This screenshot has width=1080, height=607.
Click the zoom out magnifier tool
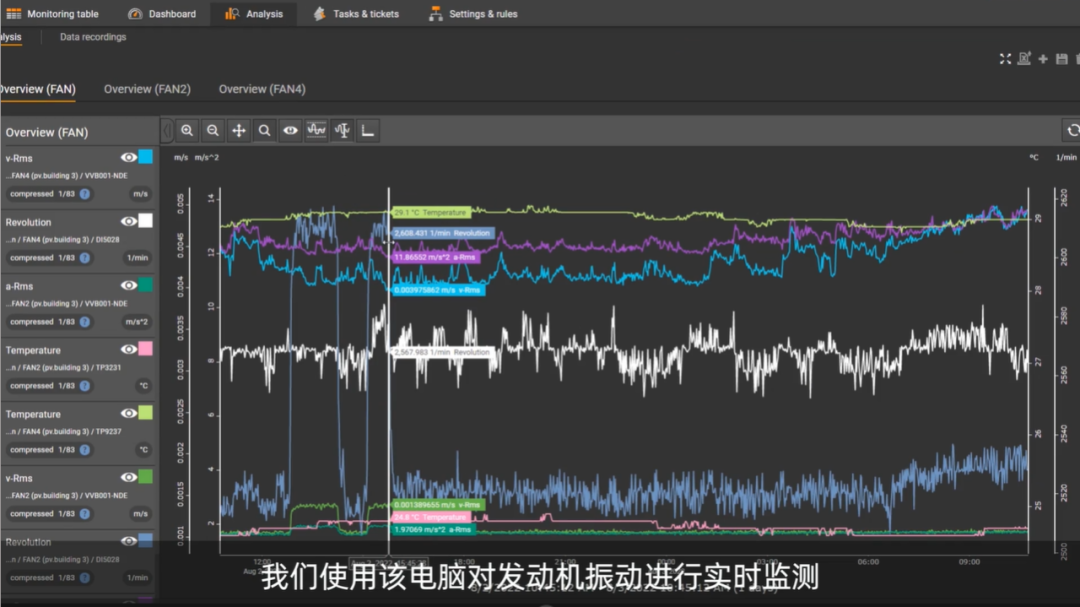pos(213,130)
